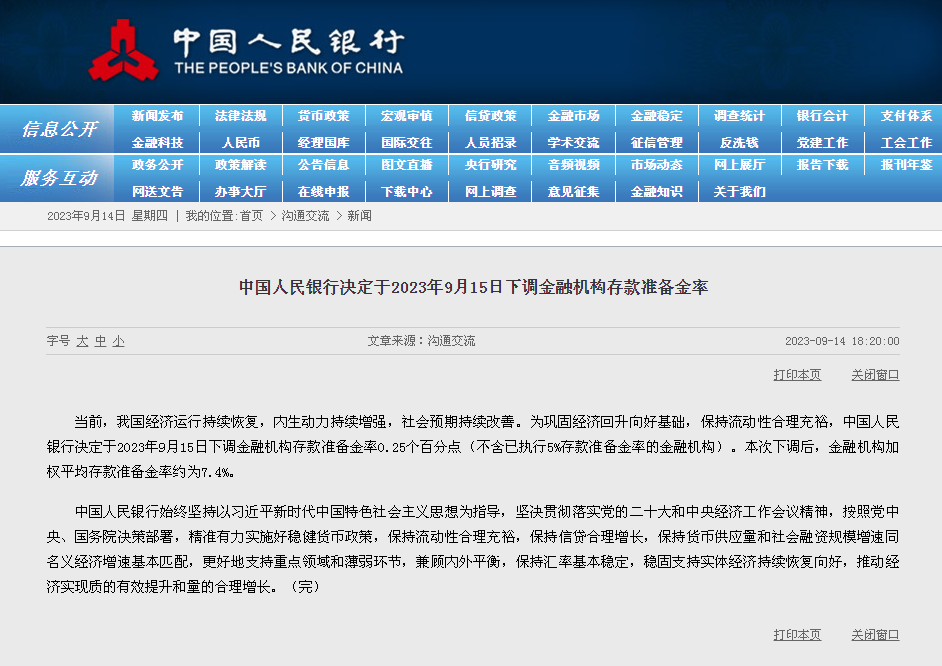
Task: Click the article headline about 存款准备金率
Action: coord(472,287)
